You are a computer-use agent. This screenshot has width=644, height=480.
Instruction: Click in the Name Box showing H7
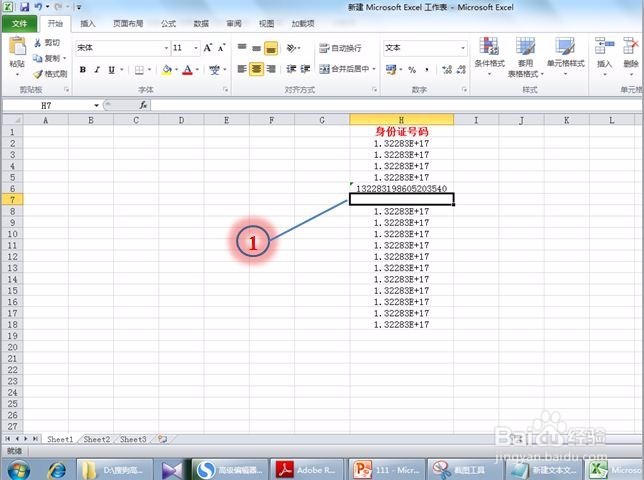tap(47, 106)
